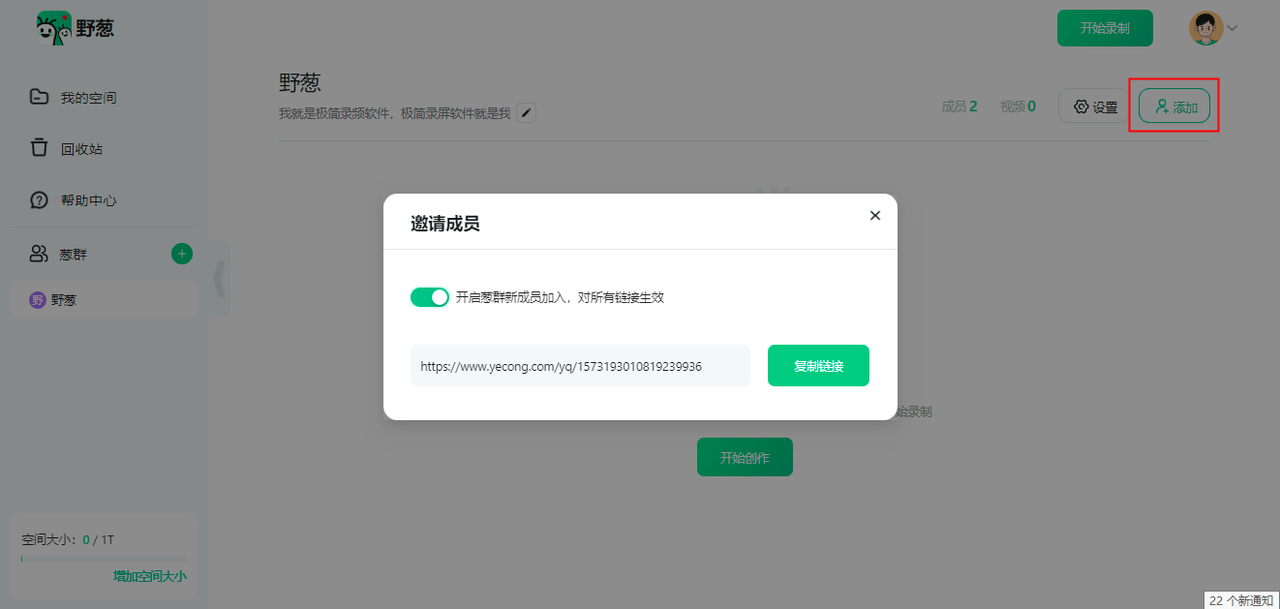Click 成员 2 member count

pos(959,106)
